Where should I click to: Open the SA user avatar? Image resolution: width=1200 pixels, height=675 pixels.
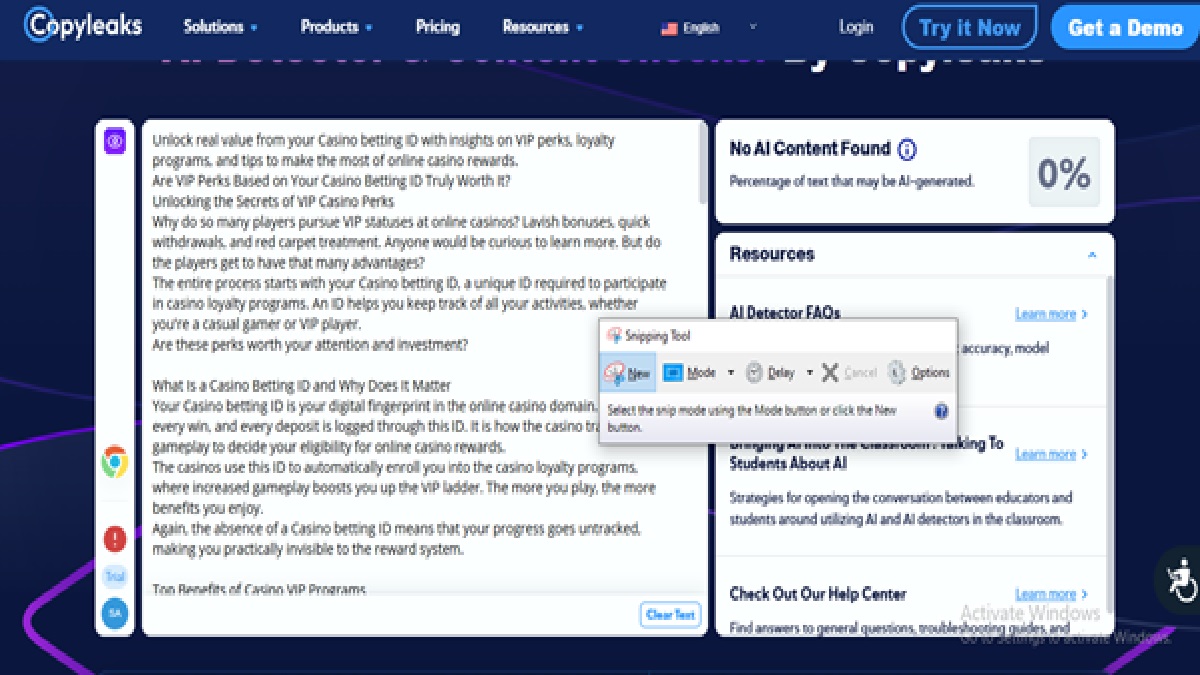[x=114, y=613]
